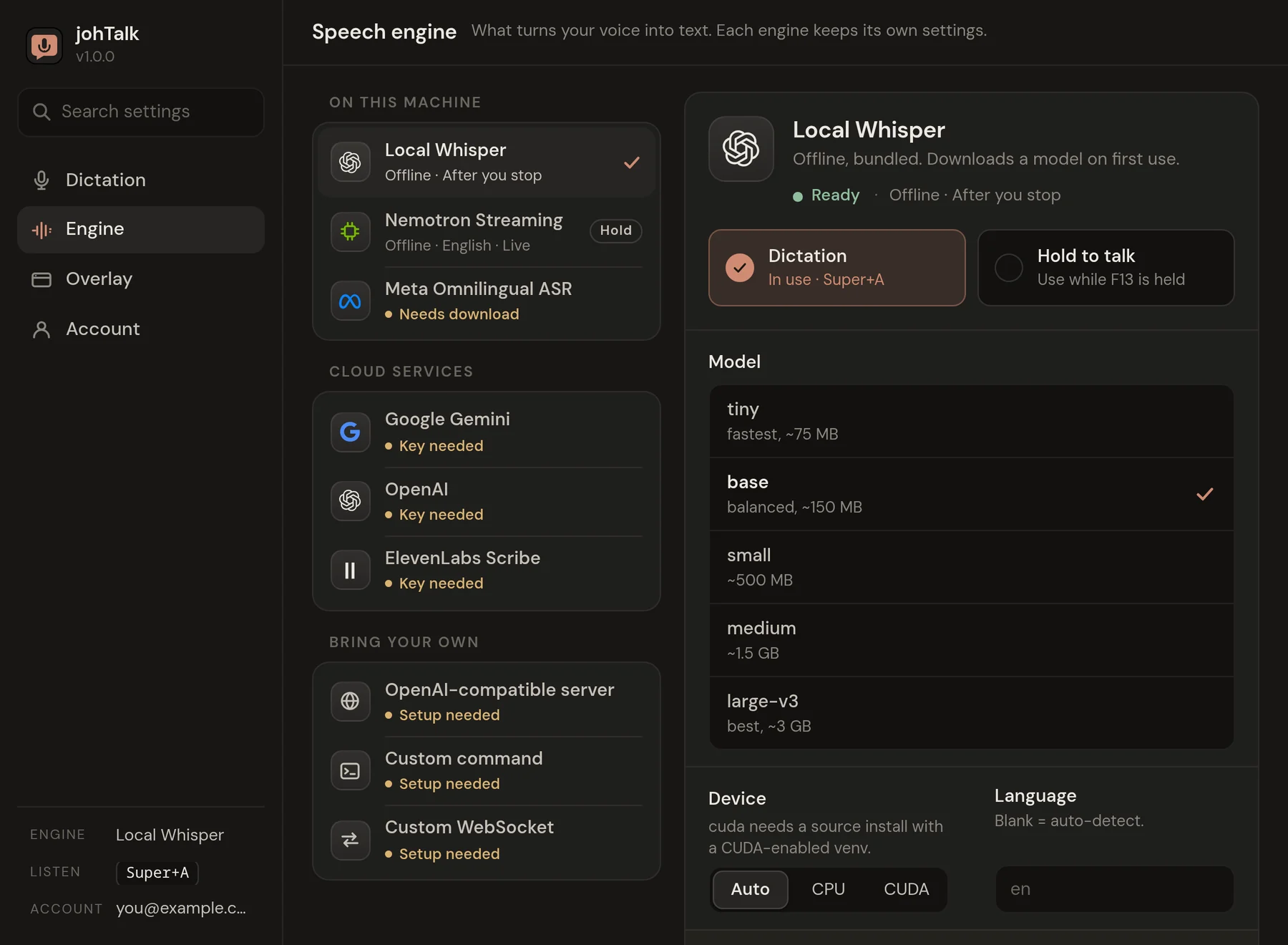
Task: Click the large Local Whisper header icon
Action: (741, 149)
